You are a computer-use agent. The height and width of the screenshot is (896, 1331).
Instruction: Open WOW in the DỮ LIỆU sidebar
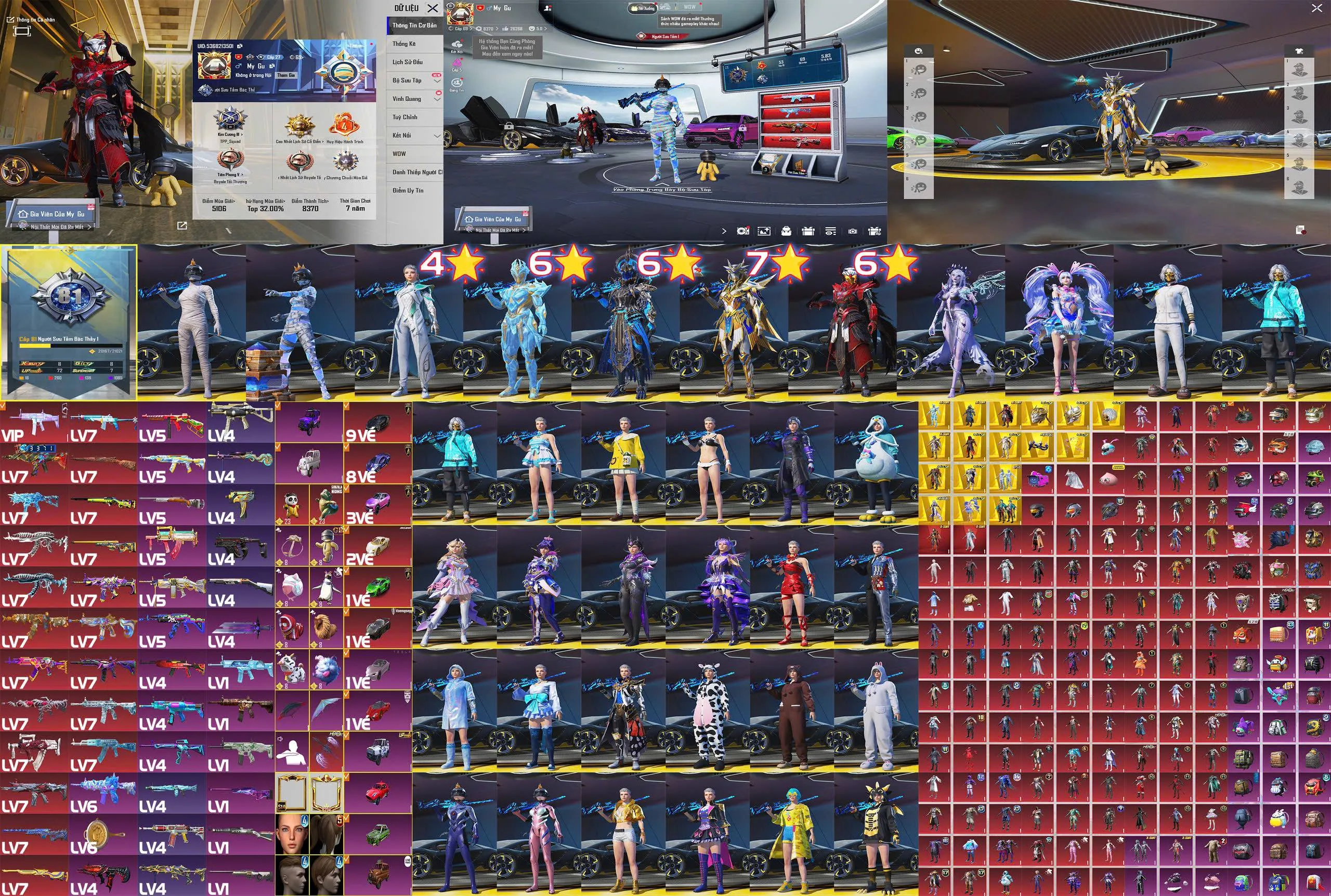[415, 154]
